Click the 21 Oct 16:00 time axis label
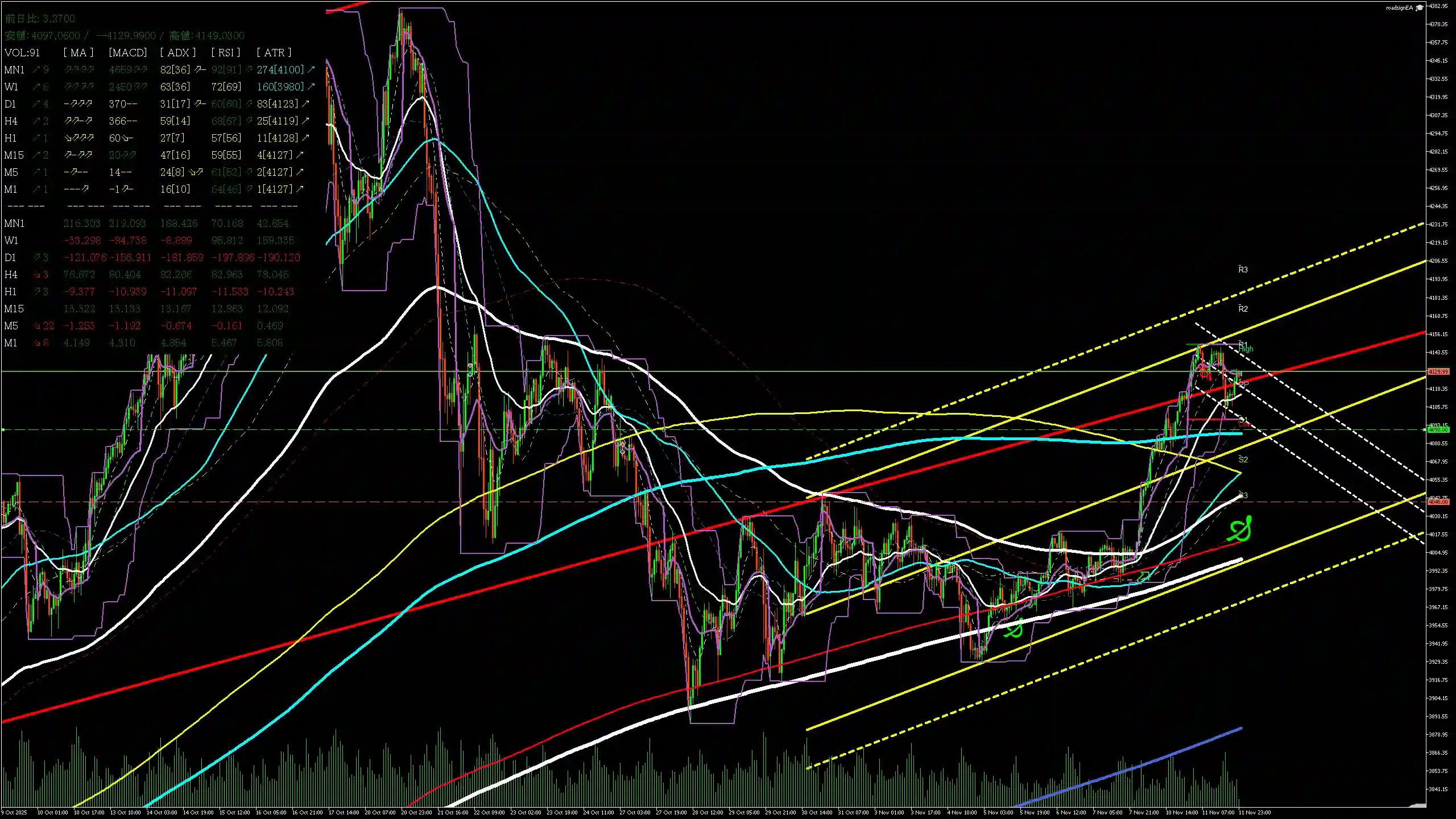1456x819 pixels. click(x=453, y=812)
